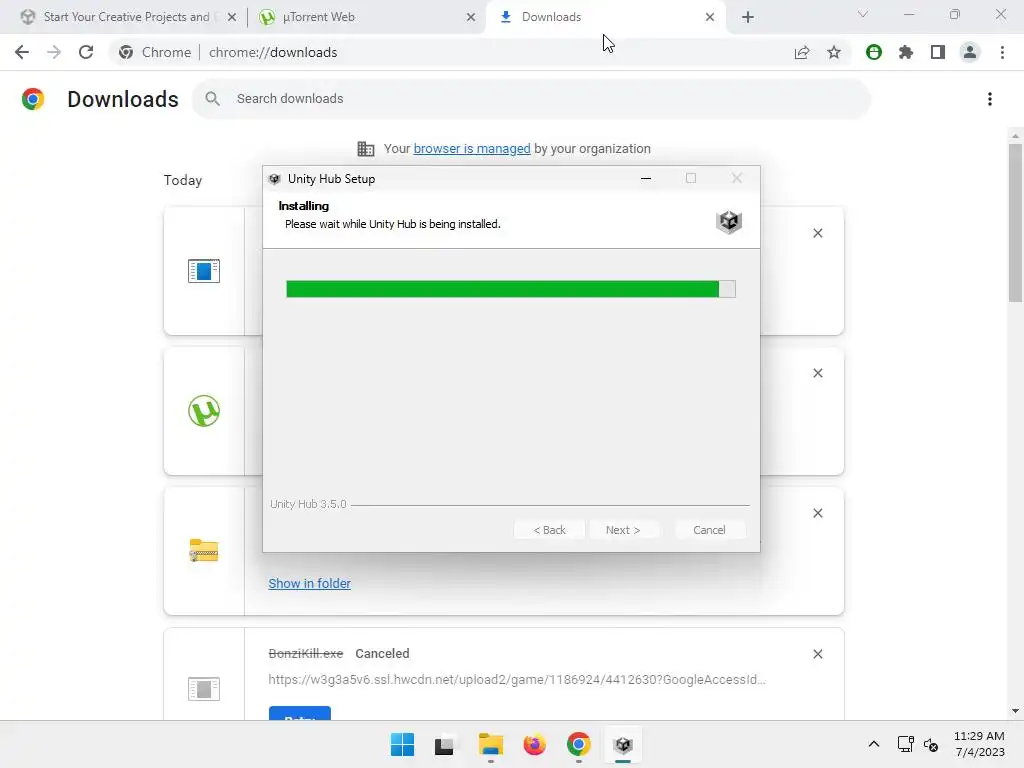The width and height of the screenshot is (1024, 768).
Task: Click the zip folder download icon
Action: [204, 551]
